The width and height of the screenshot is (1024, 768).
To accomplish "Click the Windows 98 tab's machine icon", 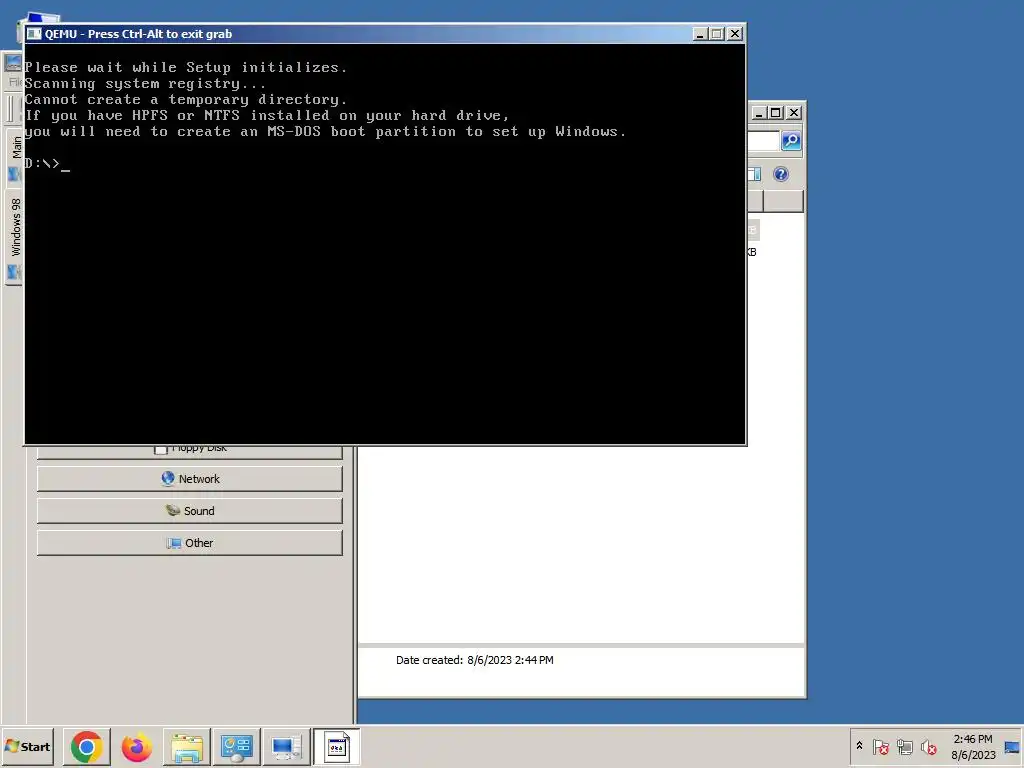I will click(14, 272).
